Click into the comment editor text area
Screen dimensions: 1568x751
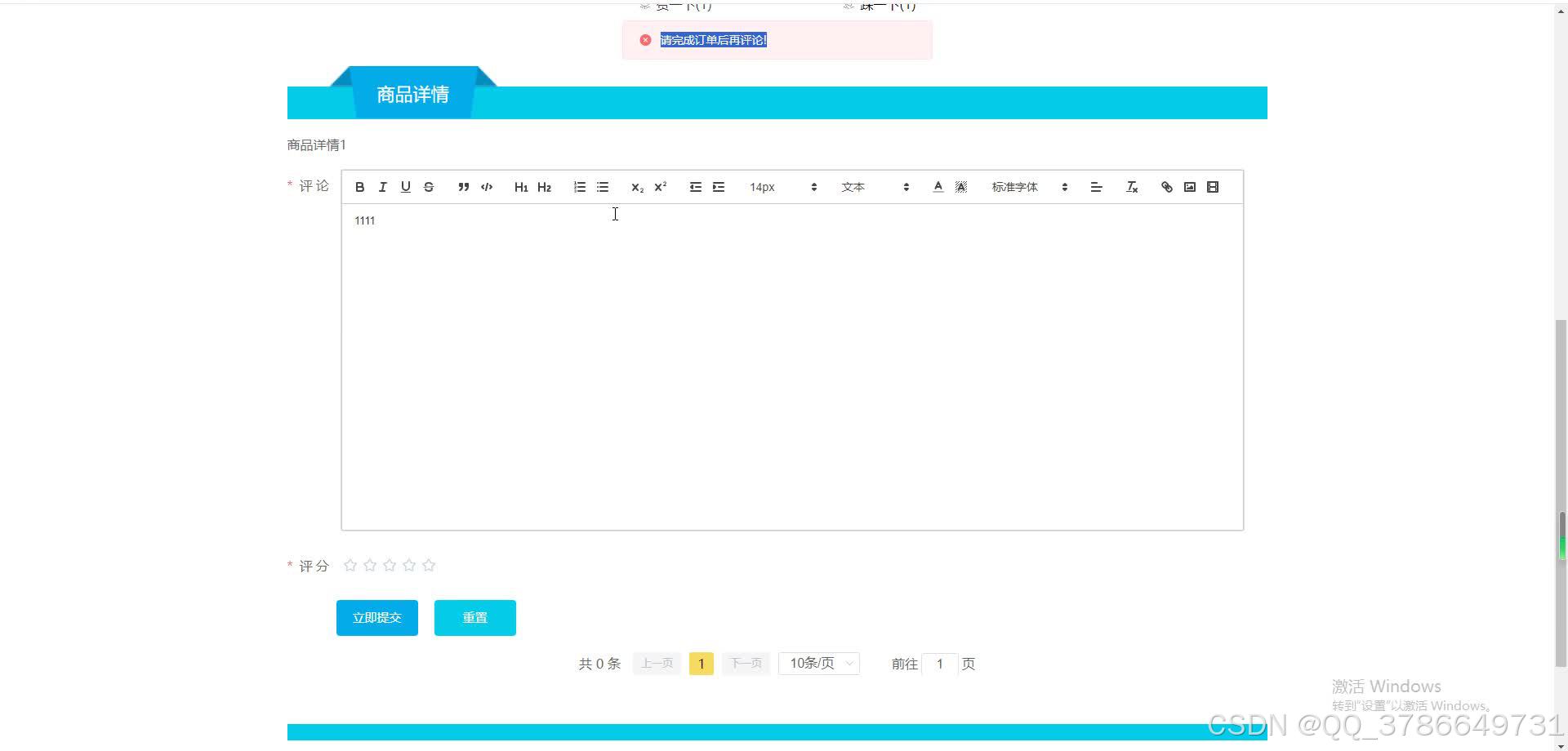point(792,367)
